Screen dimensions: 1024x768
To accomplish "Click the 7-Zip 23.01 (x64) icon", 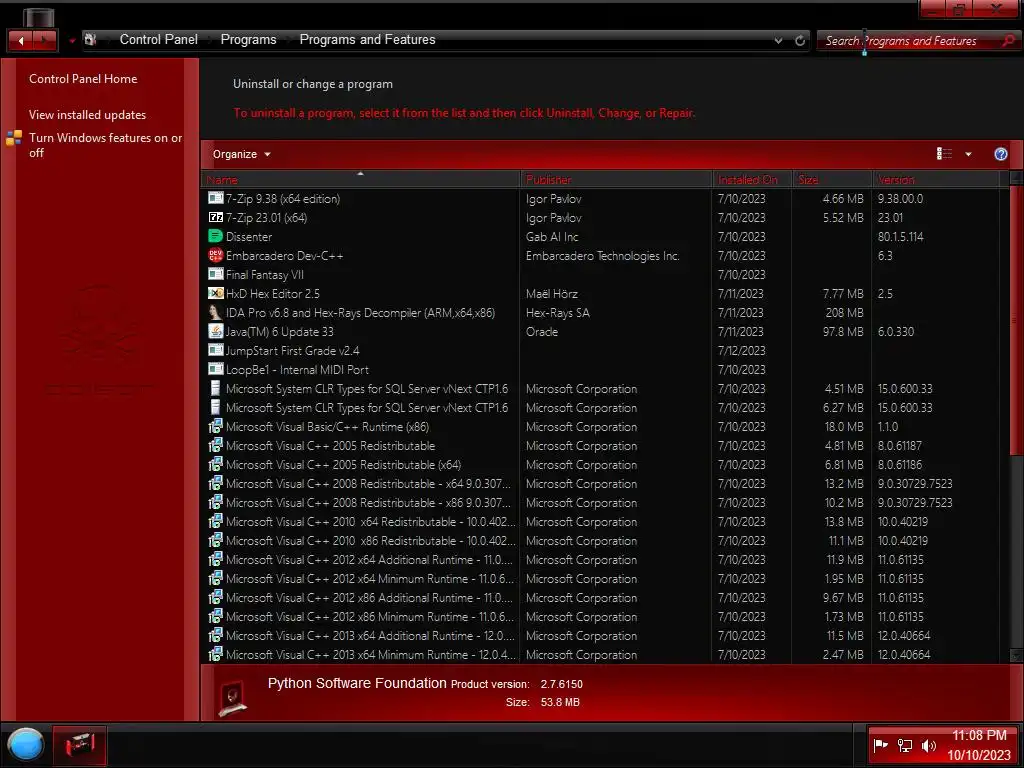I will [x=216, y=217].
